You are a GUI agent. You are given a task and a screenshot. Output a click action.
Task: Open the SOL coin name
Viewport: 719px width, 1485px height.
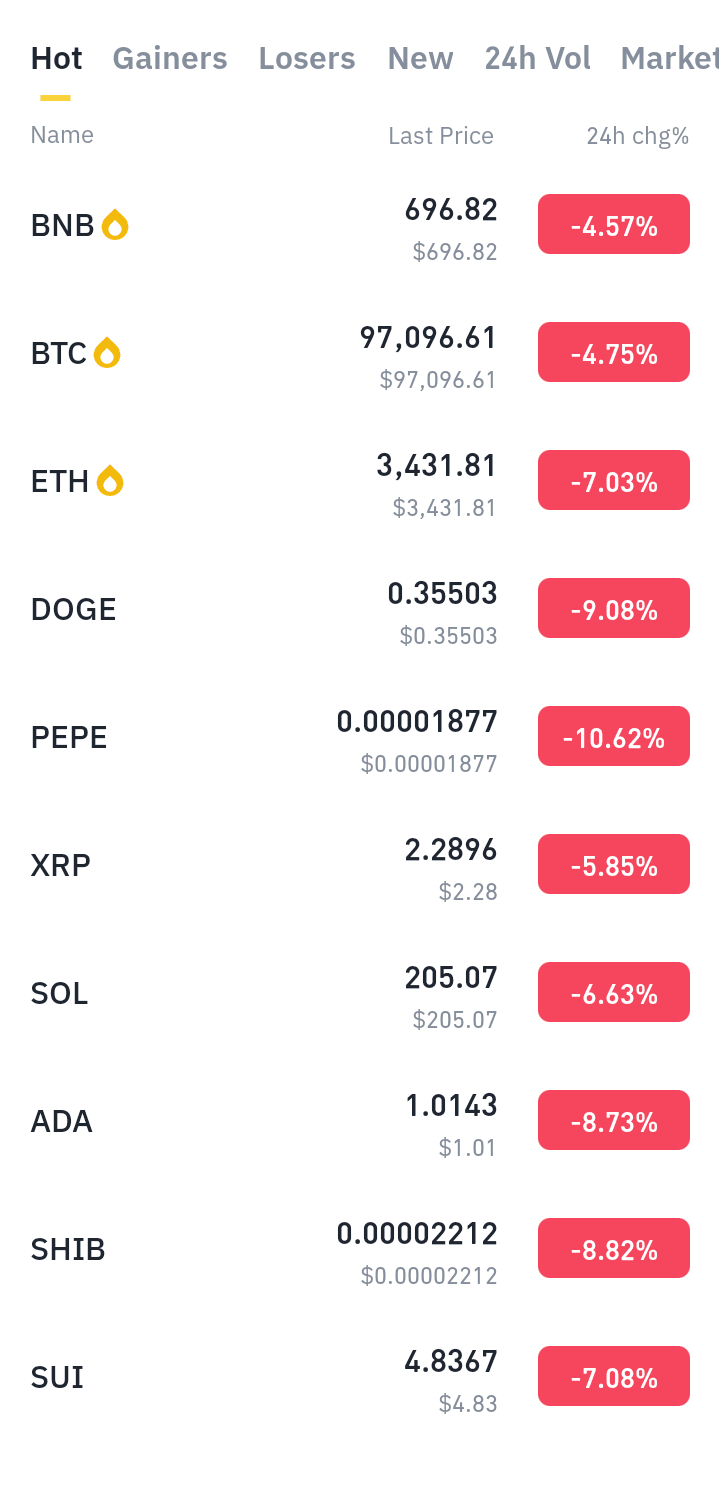click(59, 994)
